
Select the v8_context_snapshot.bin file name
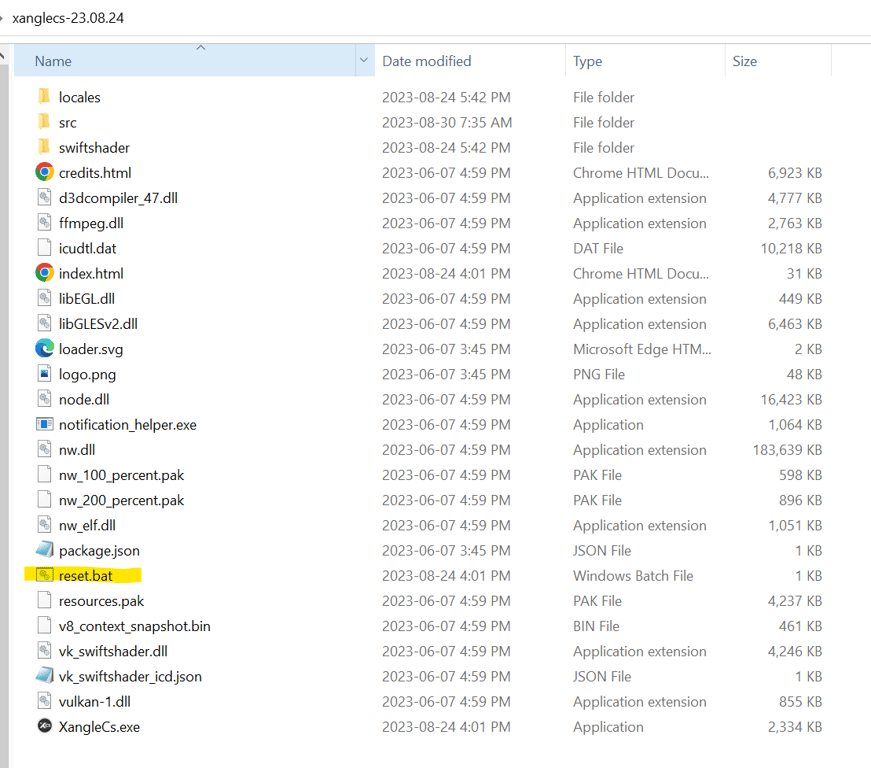point(134,626)
